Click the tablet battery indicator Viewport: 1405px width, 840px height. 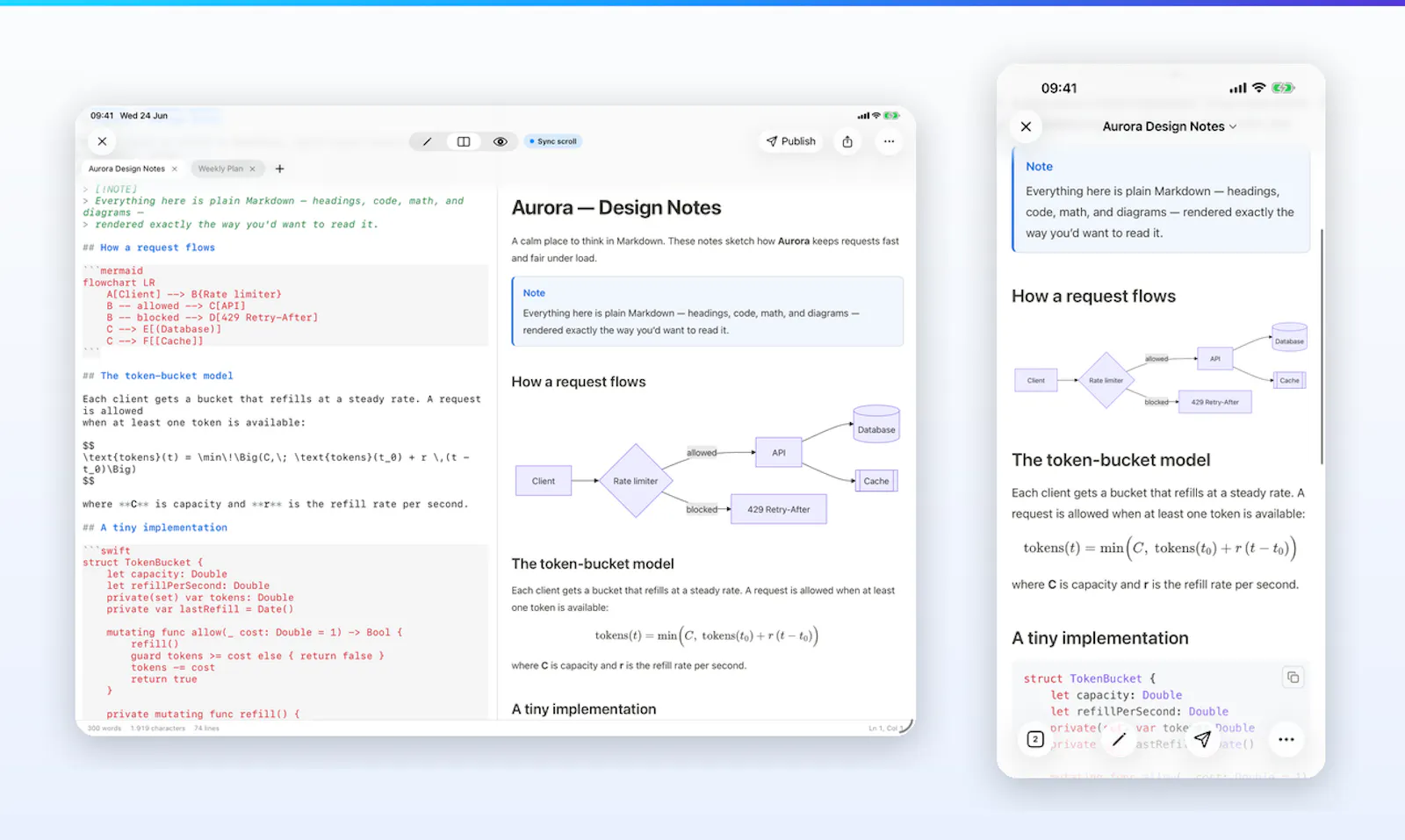click(x=891, y=115)
